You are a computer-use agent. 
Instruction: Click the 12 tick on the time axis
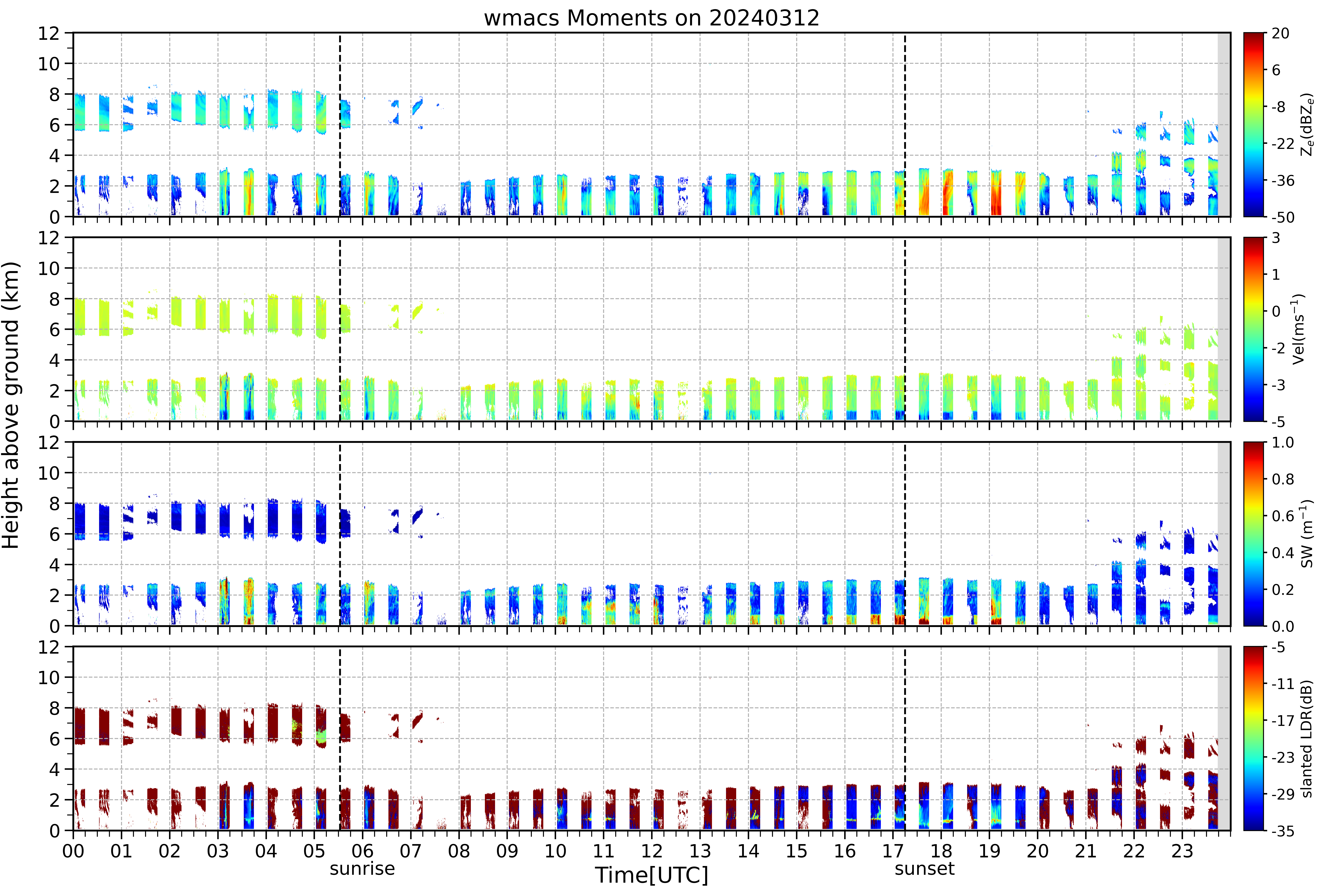pyautogui.click(x=652, y=851)
